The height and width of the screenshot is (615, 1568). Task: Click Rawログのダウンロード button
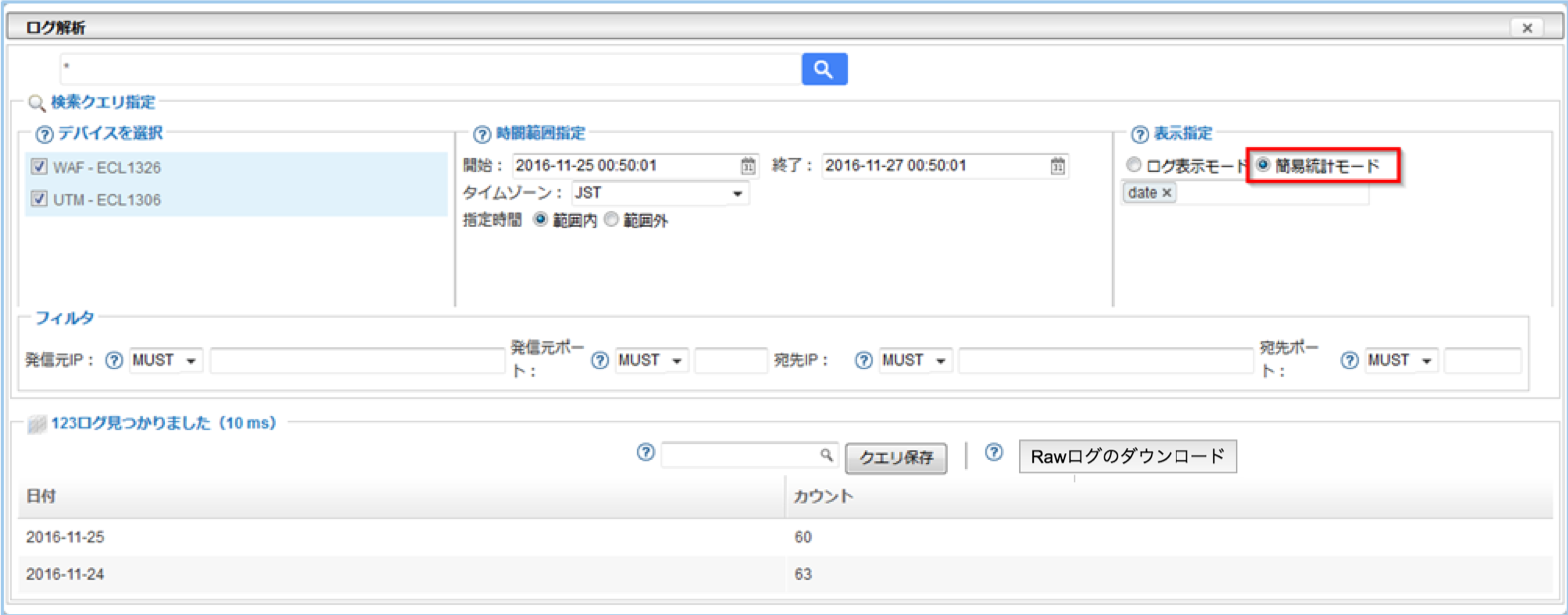(x=1128, y=456)
